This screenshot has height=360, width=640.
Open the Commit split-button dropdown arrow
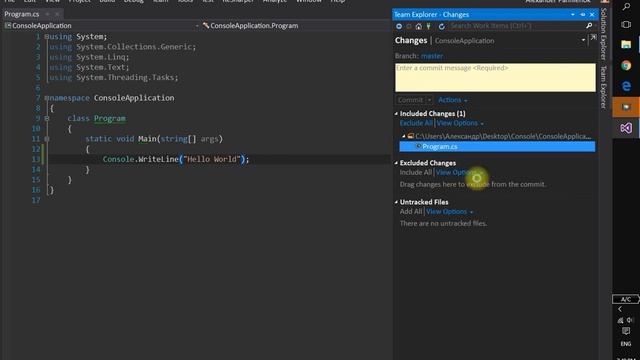tap(429, 100)
